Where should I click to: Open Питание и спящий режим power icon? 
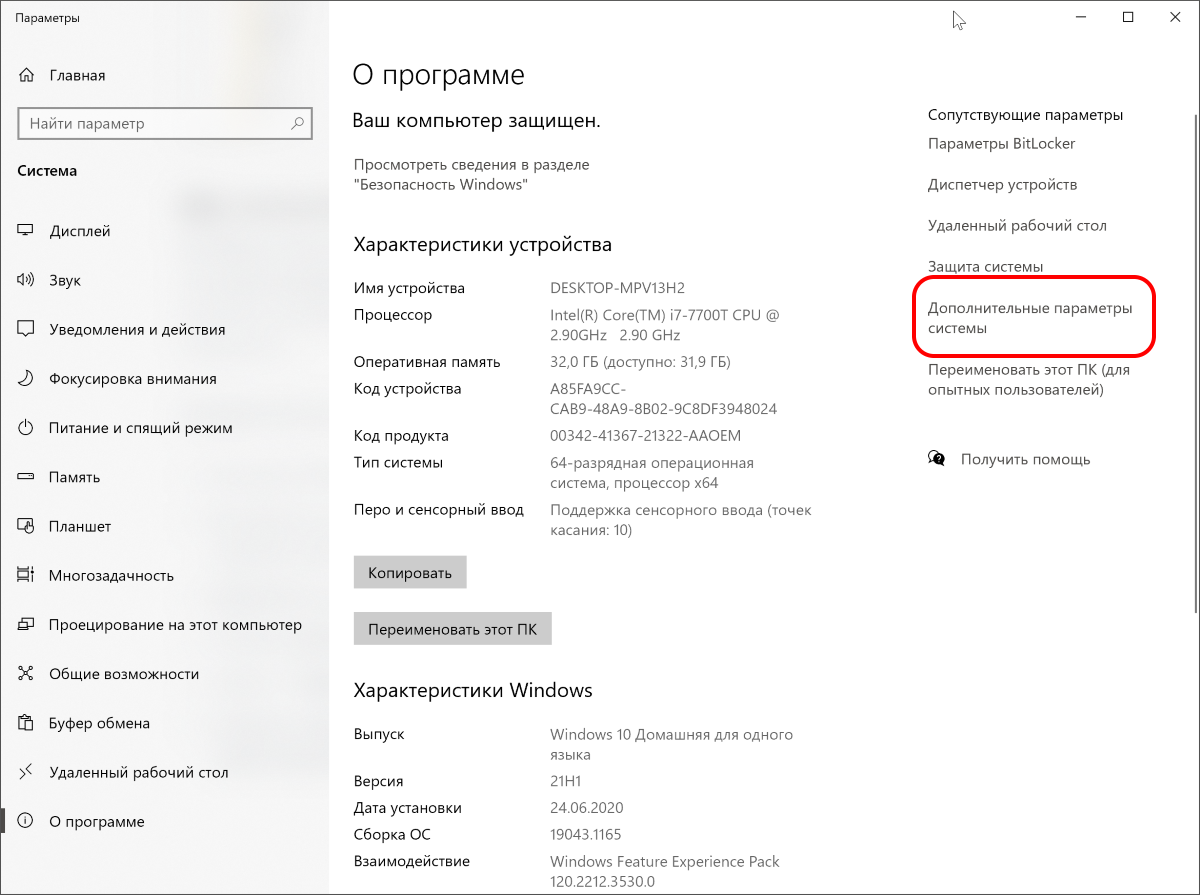[26, 428]
